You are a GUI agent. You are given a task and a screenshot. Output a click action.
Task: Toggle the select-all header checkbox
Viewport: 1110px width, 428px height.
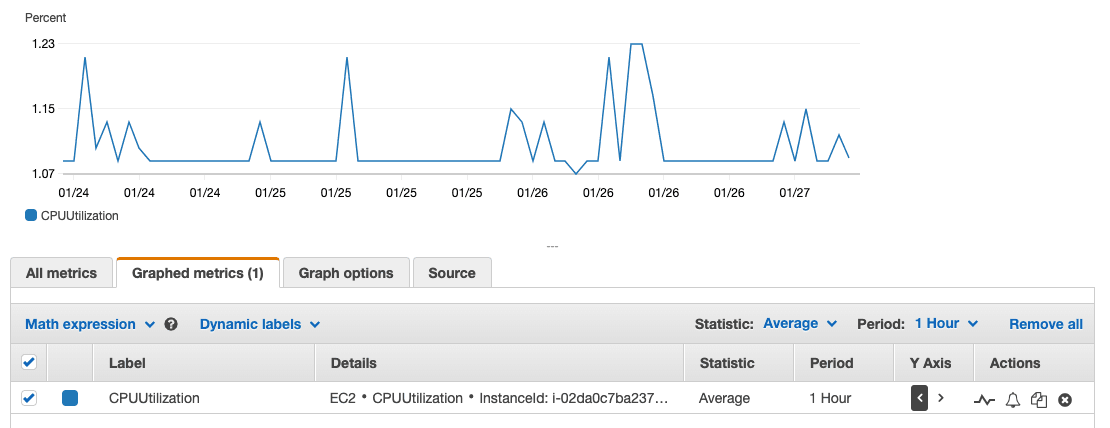29,362
